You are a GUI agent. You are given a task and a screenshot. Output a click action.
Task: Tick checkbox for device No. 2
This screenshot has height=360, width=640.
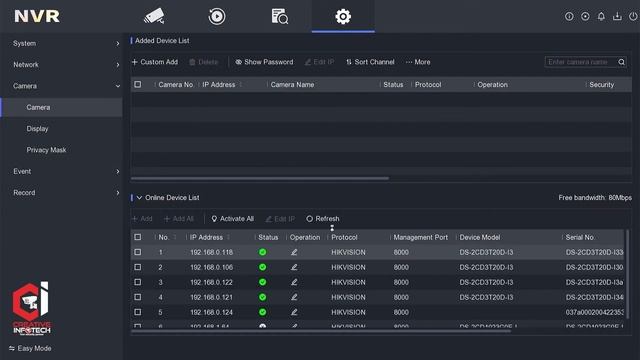[138, 267]
